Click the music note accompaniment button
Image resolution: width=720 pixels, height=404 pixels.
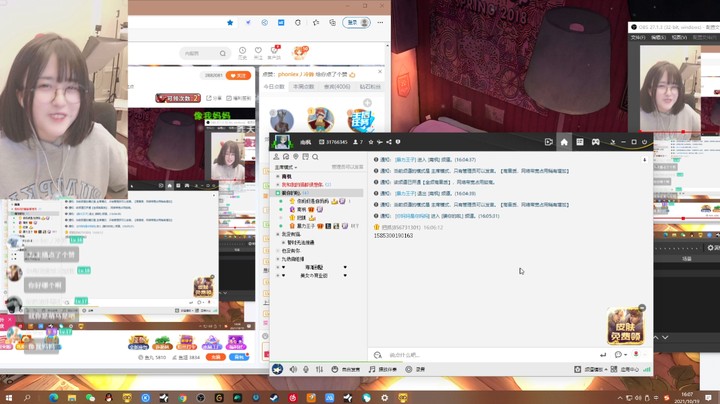[382, 369]
